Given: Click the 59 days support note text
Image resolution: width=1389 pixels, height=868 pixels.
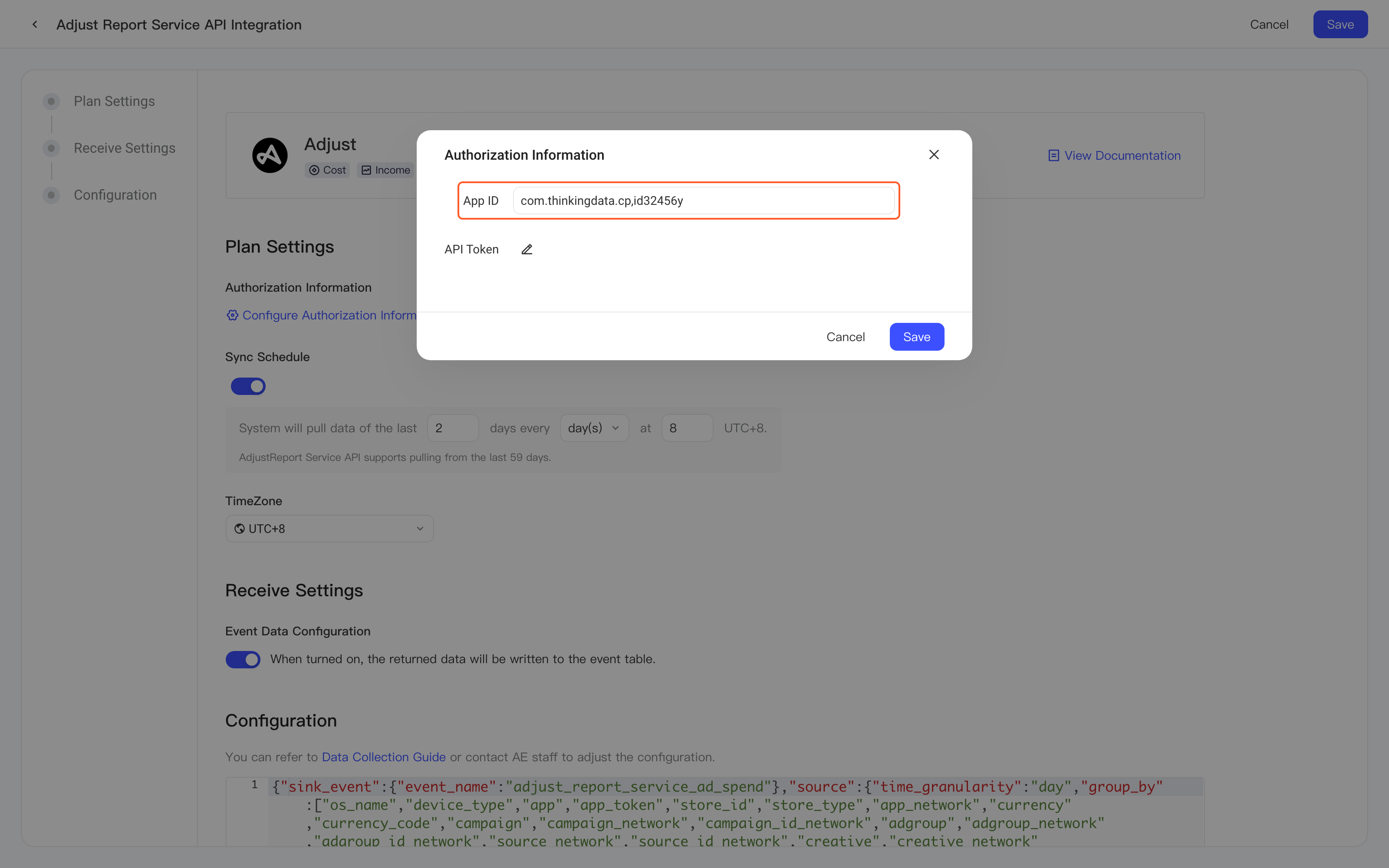Looking at the screenshot, I should pos(395,457).
